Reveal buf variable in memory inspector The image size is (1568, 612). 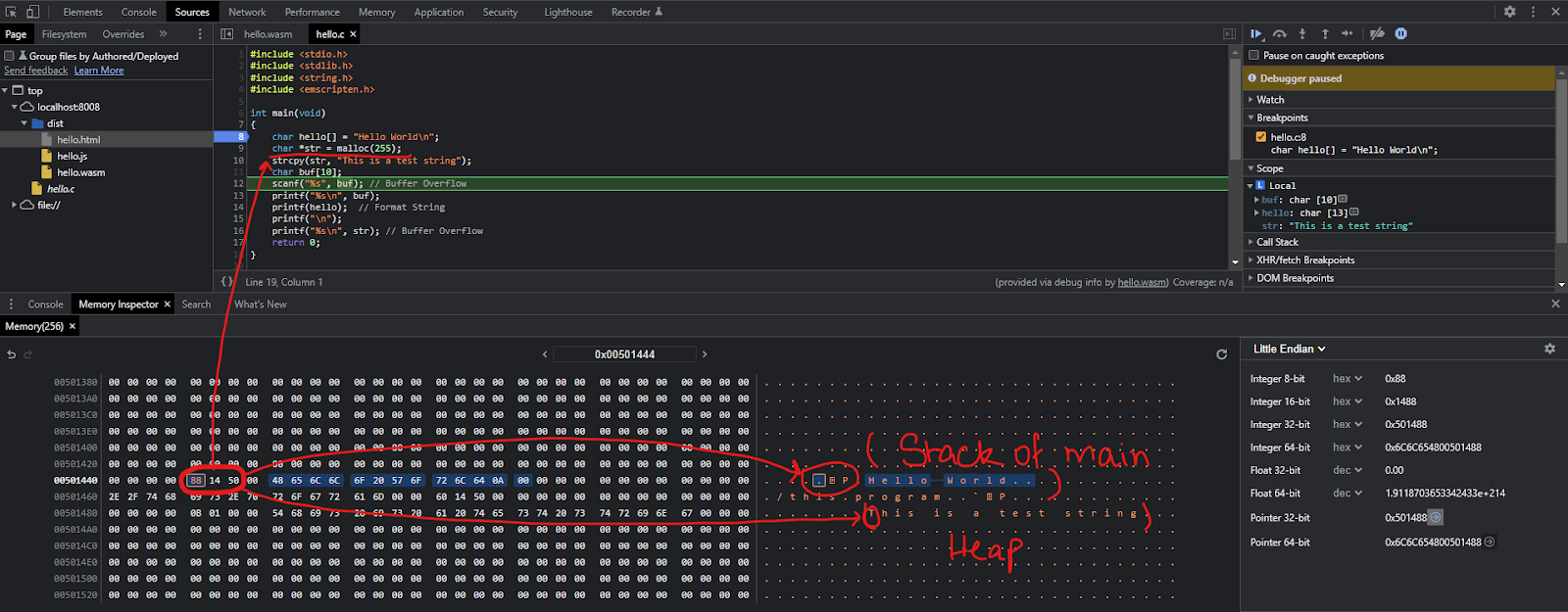[1343, 200]
